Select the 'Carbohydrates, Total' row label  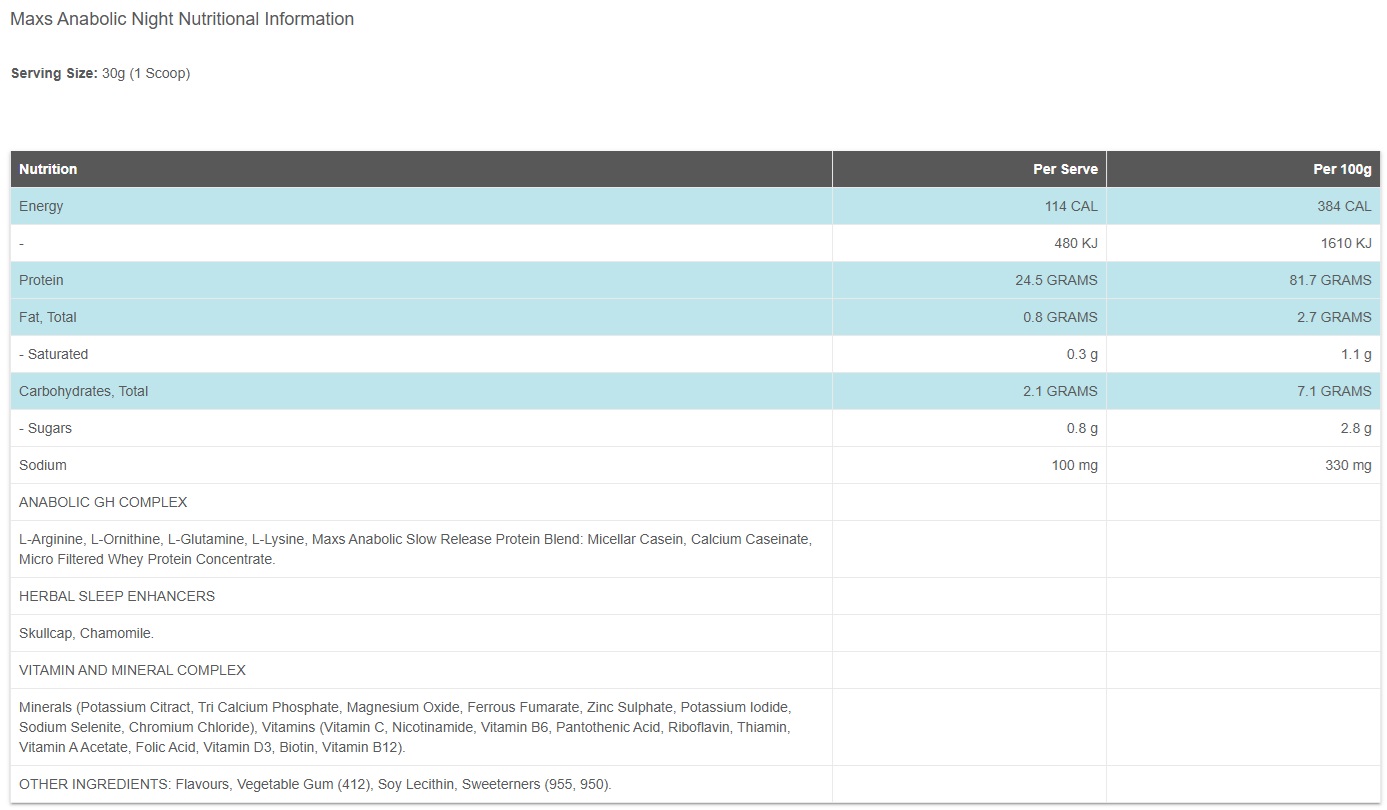coord(83,391)
